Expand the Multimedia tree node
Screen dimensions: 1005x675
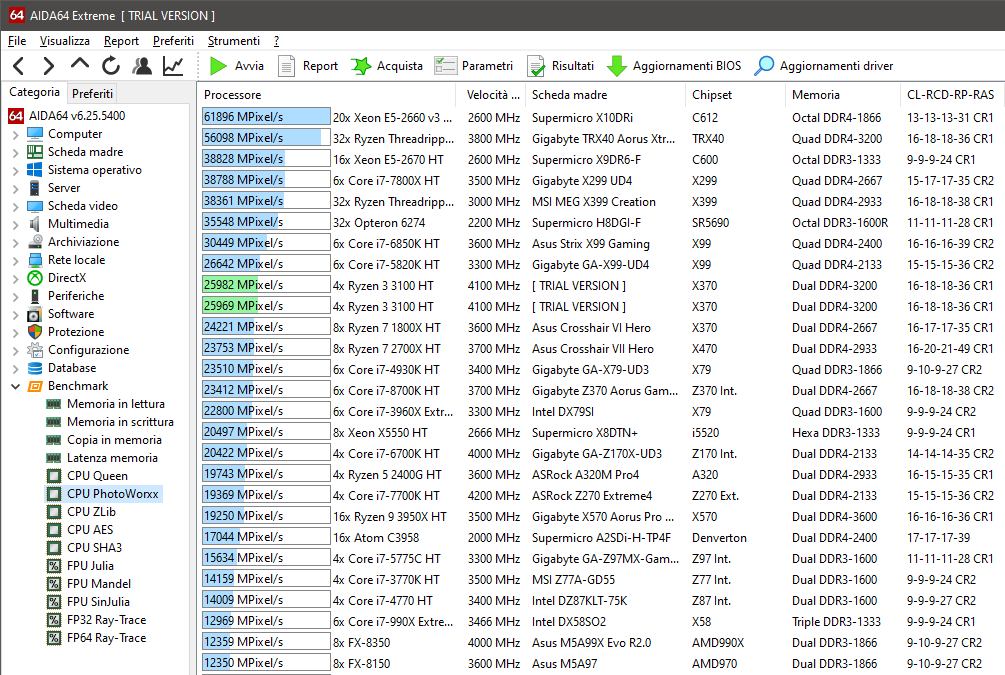tap(15, 224)
